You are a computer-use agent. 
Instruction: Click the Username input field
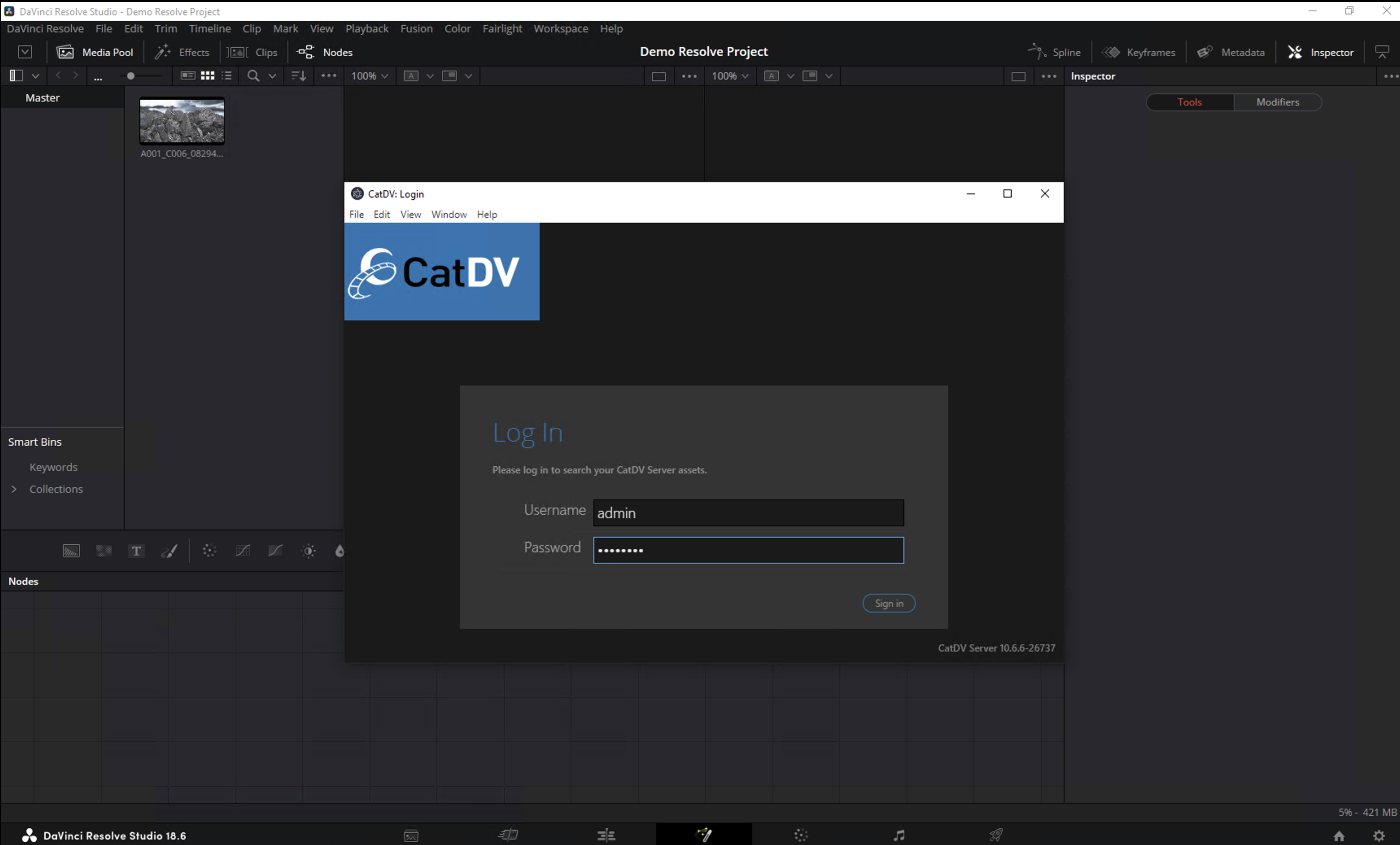coord(748,513)
